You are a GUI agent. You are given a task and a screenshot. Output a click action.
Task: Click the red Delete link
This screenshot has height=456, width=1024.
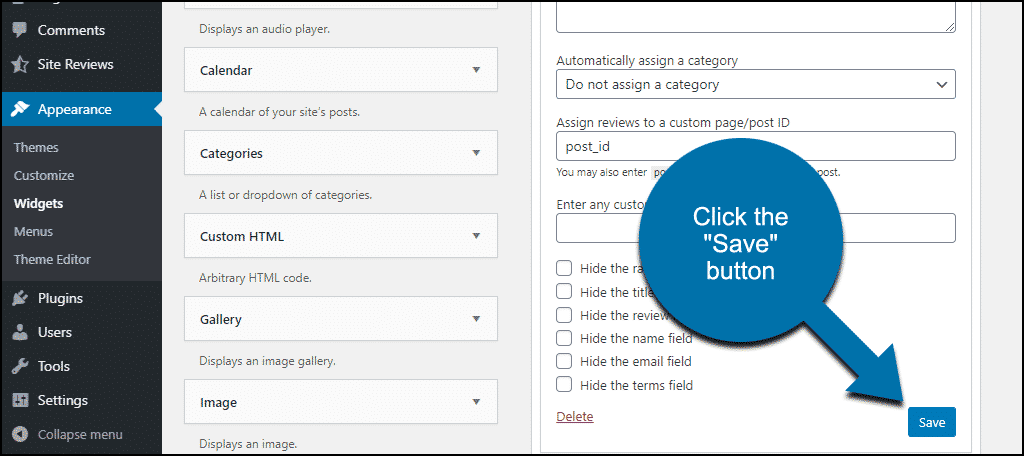coord(575,416)
